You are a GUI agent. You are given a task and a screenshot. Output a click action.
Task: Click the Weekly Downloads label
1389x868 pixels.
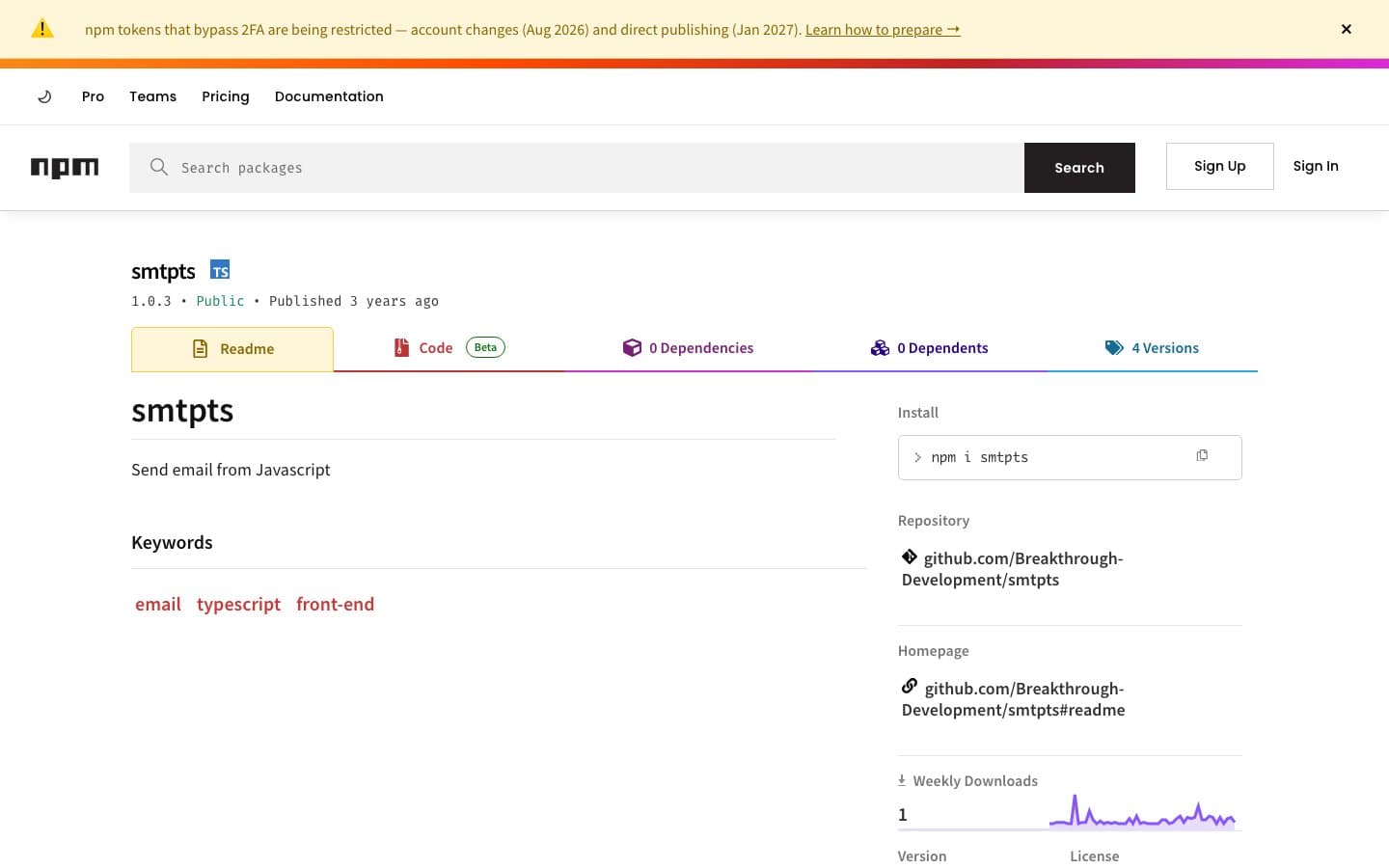(x=975, y=781)
